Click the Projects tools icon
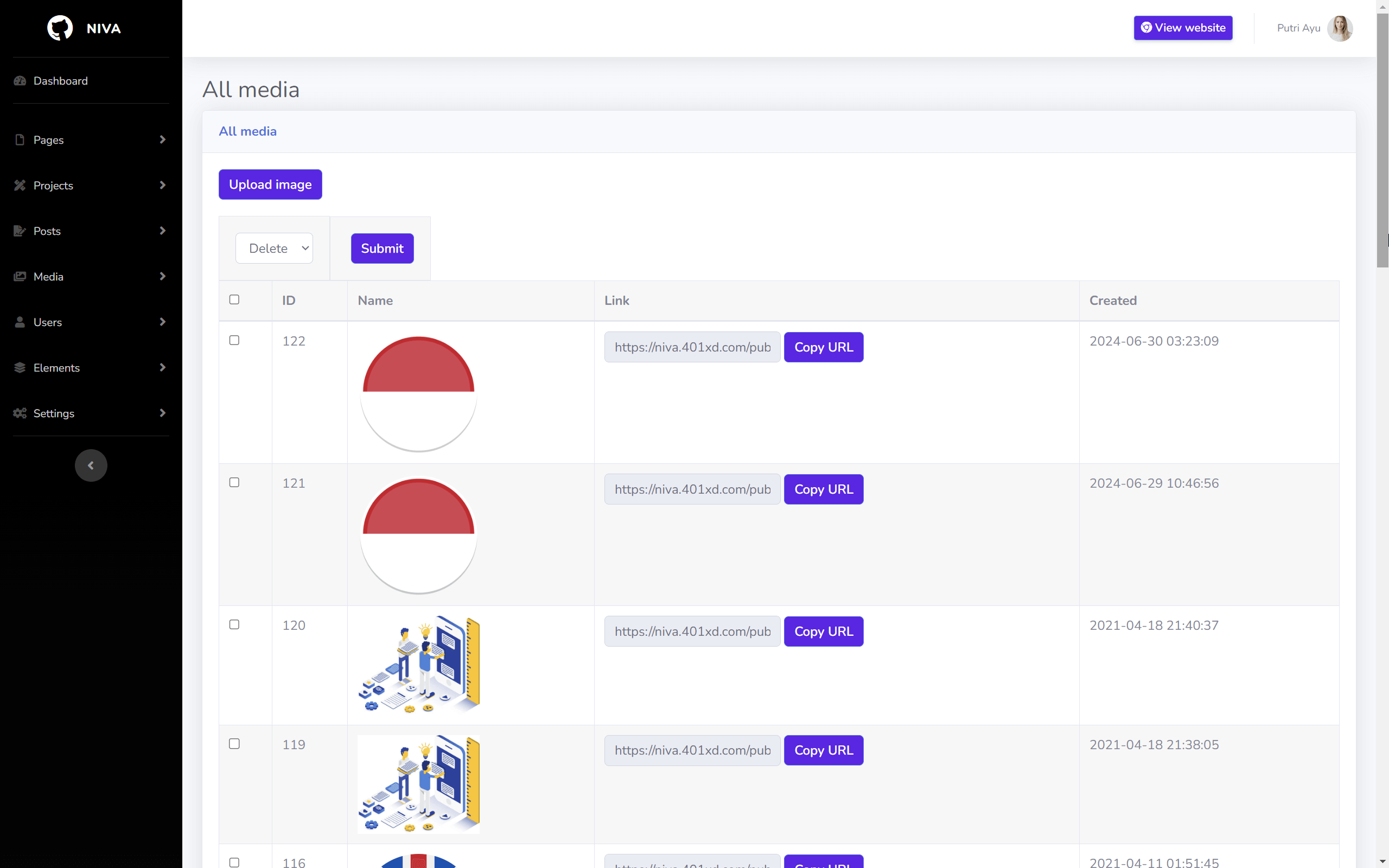 pyautogui.click(x=20, y=185)
